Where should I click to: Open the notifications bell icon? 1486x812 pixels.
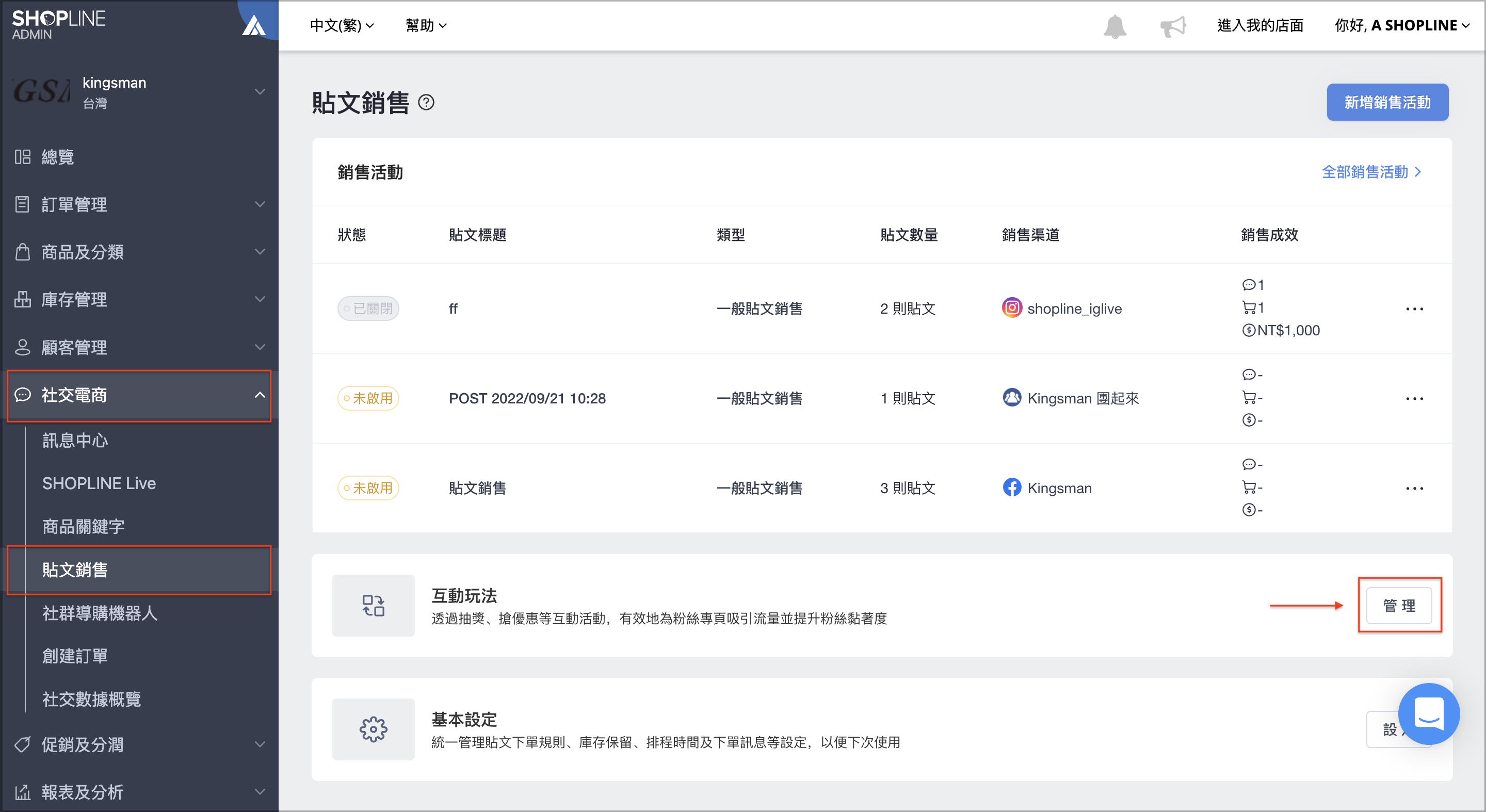click(1115, 26)
